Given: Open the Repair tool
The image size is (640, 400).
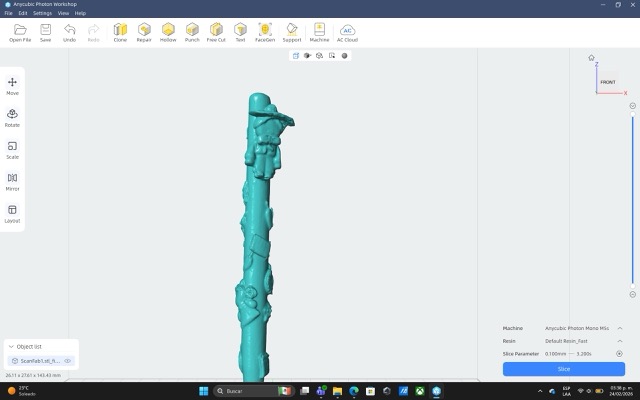Looking at the screenshot, I should [x=144, y=33].
